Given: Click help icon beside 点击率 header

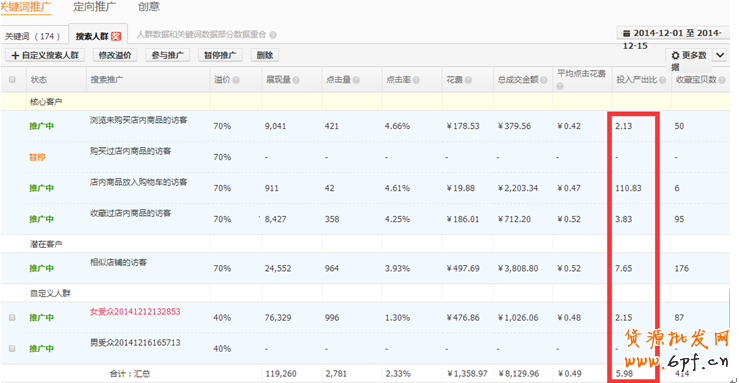Looking at the screenshot, I should pos(416,80).
